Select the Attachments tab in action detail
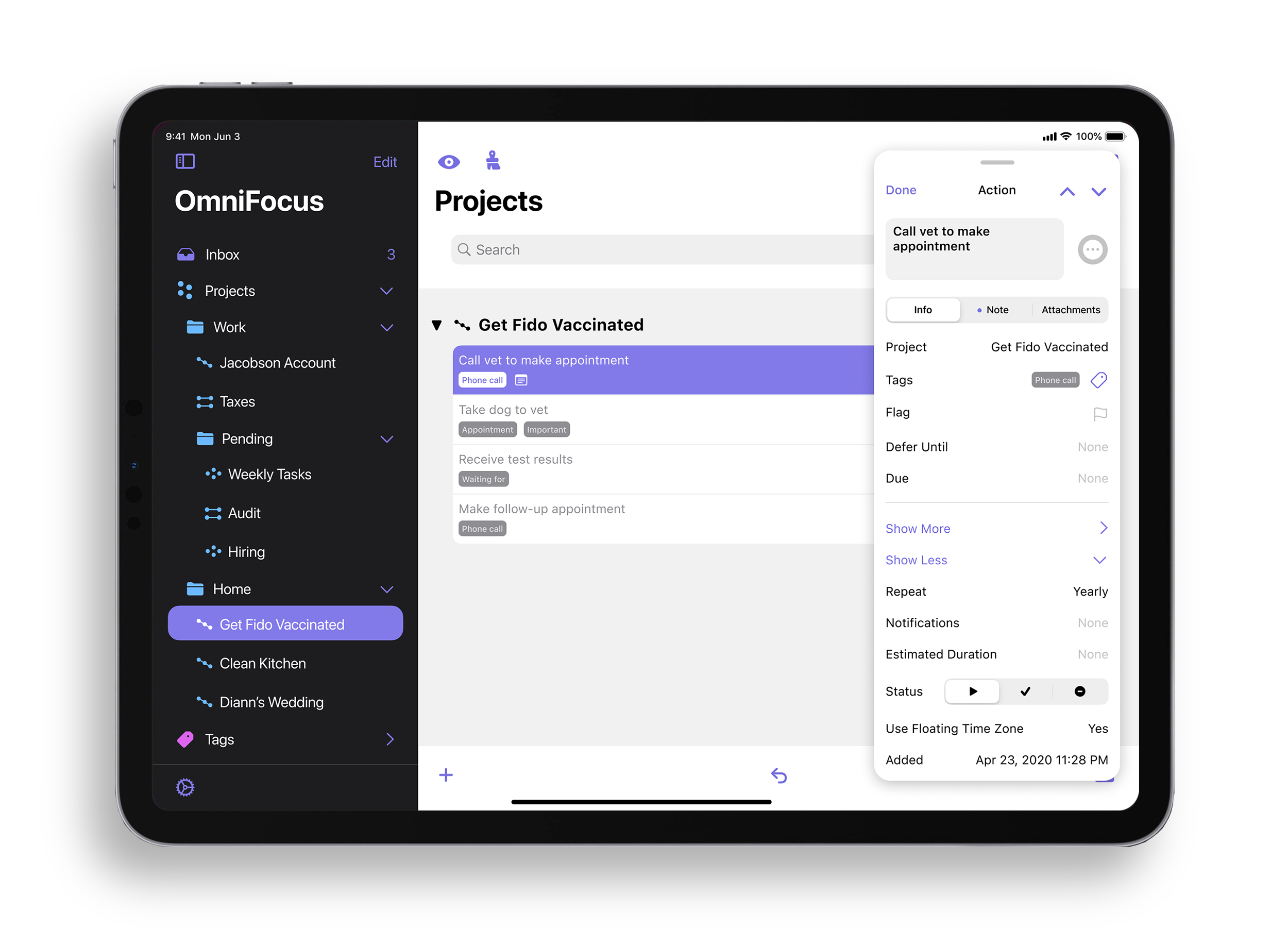The height and width of the screenshot is (929, 1288). point(1070,309)
